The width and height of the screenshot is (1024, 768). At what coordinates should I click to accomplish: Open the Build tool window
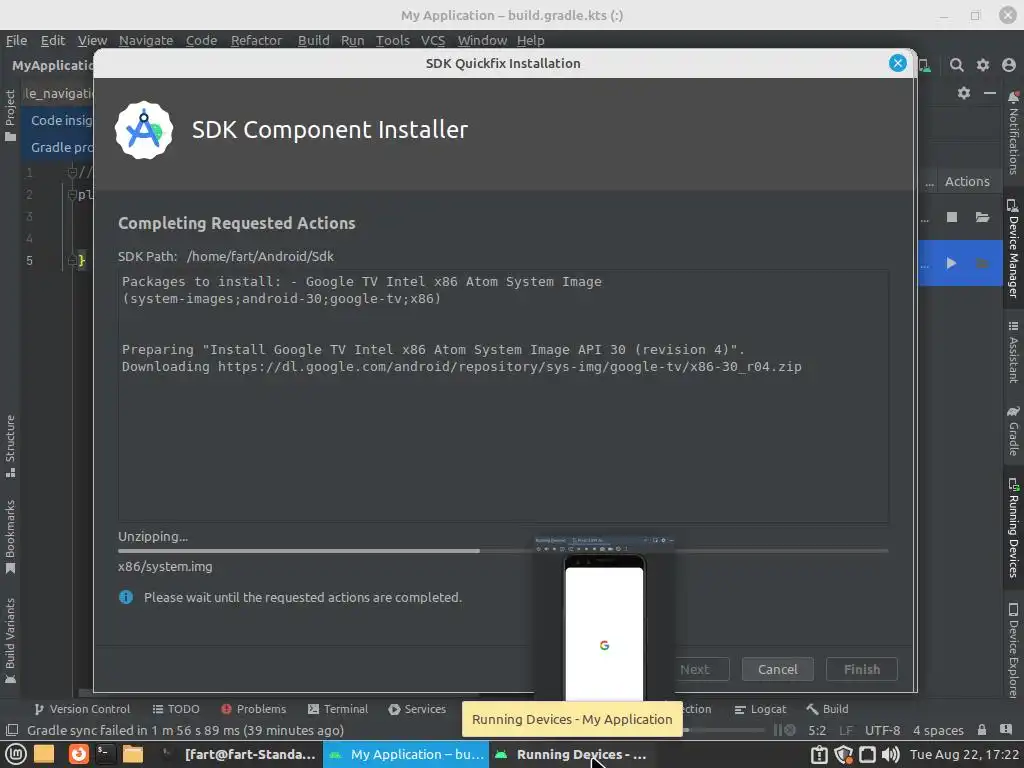[827, 709]
